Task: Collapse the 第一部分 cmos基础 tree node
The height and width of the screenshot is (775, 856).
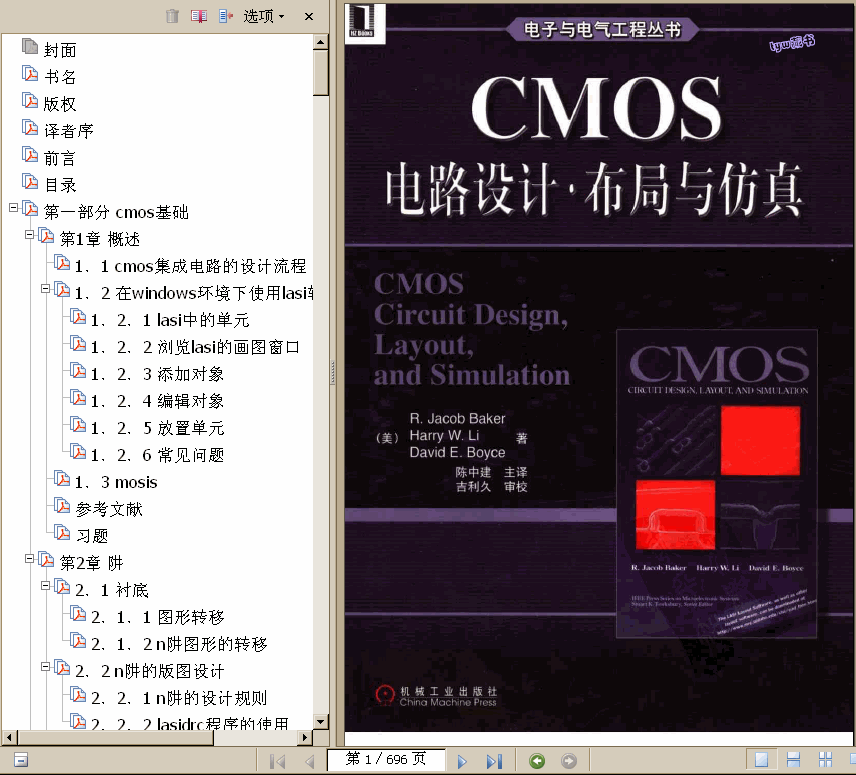Action: 14,207
